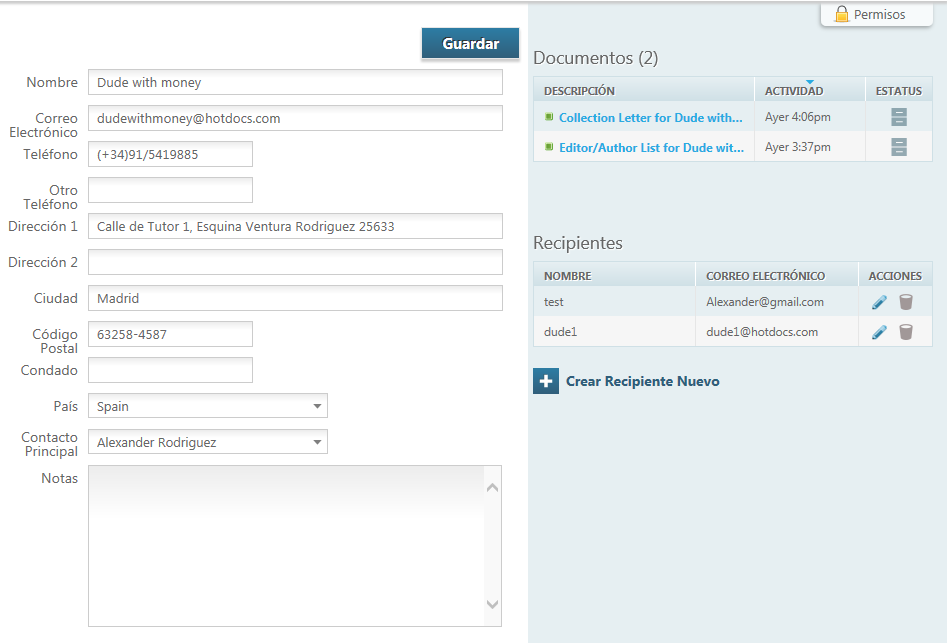Click the Descripción column header
This screenshot has width=947, height=643.
579,91
